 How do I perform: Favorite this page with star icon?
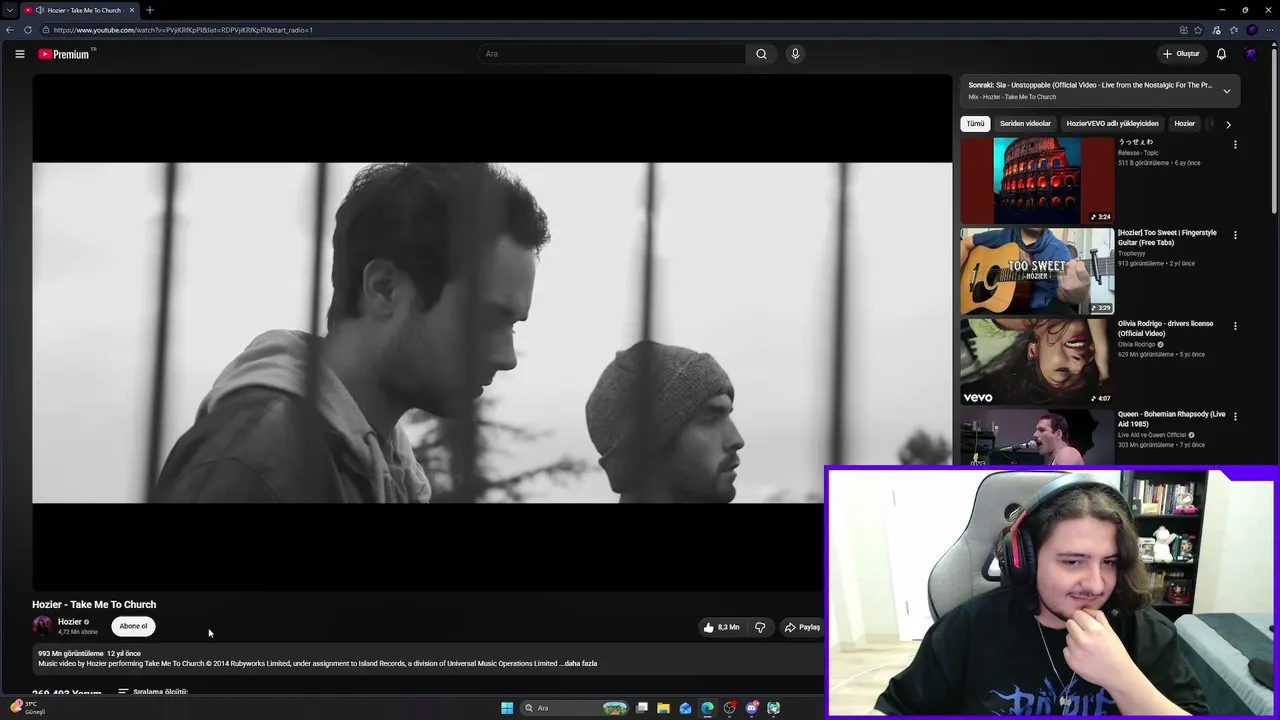coord(1198,30)
